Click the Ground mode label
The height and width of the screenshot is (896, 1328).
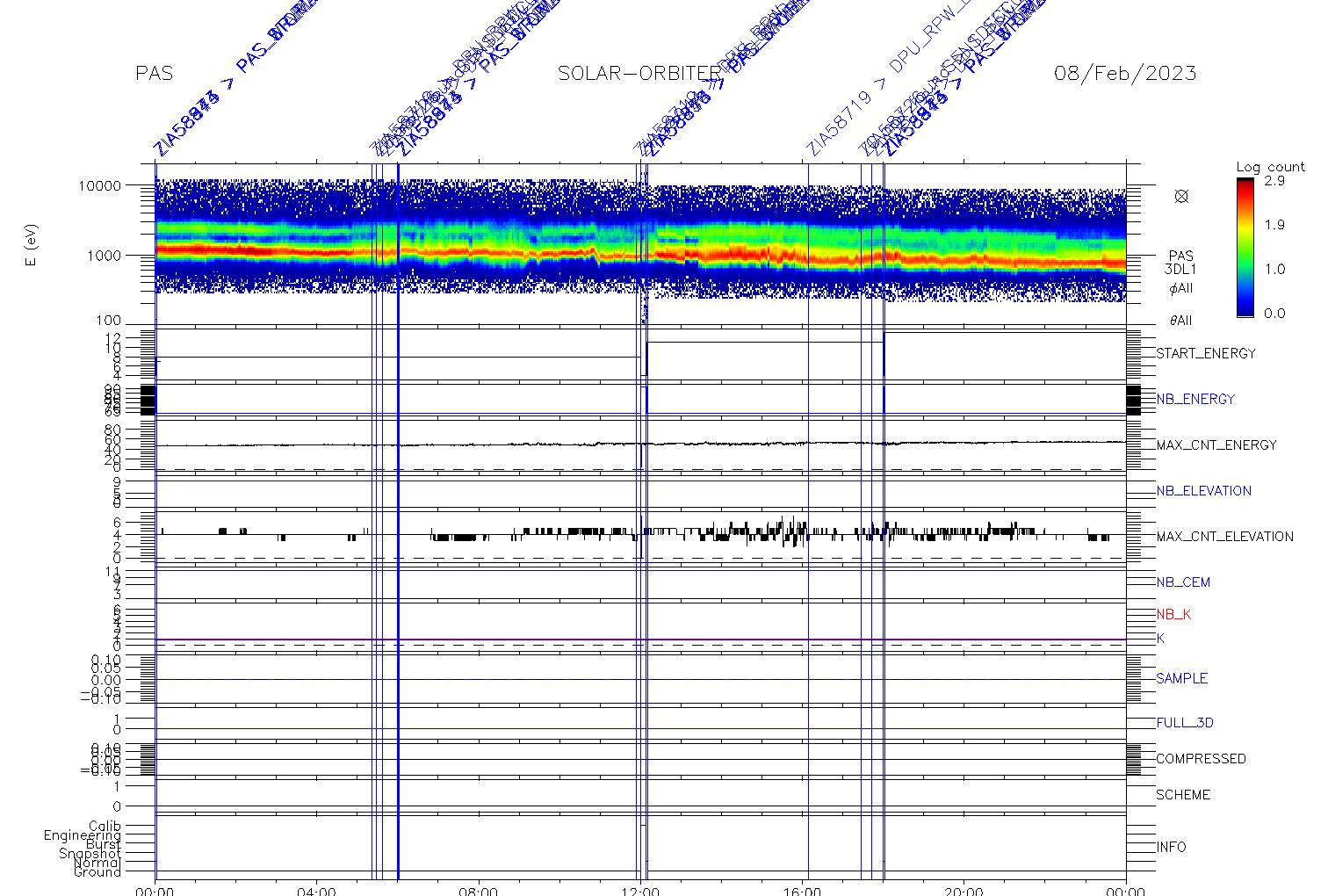[x=97, y=872]
